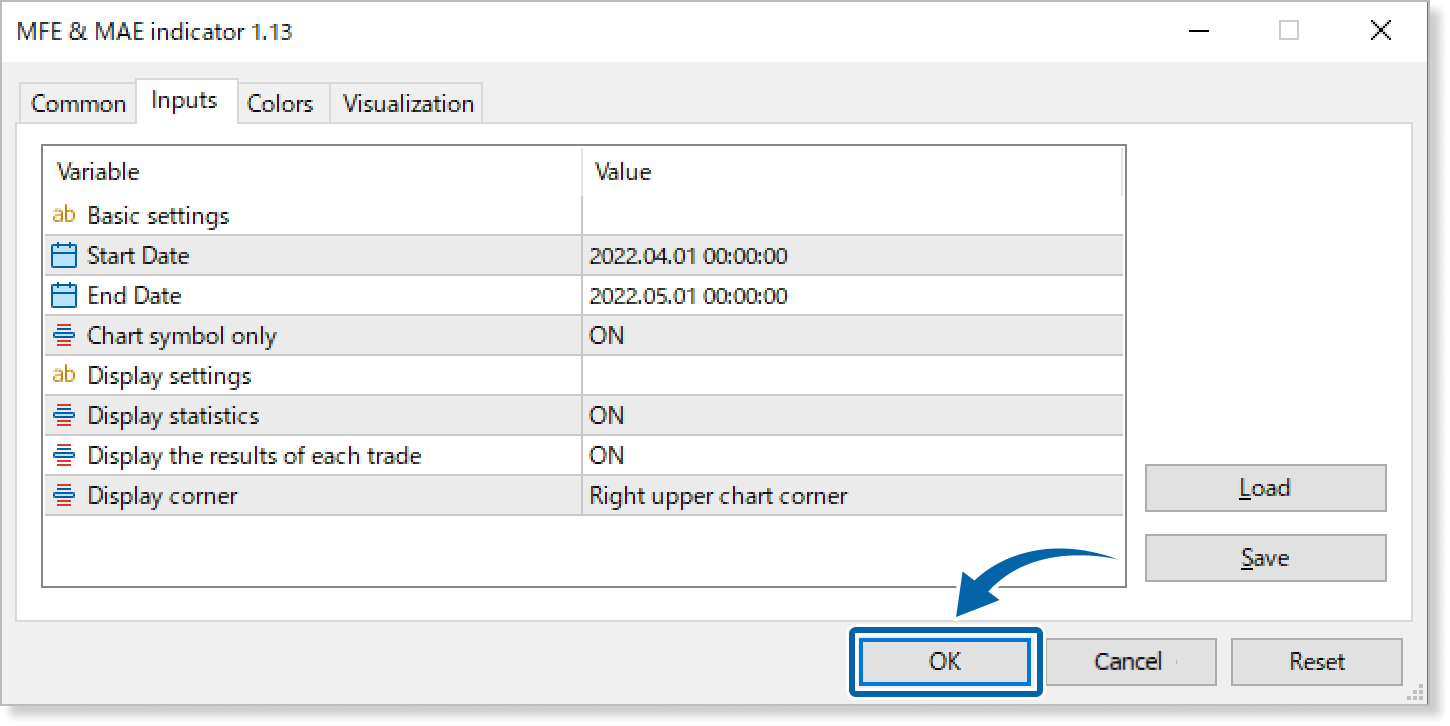Click the 'ab' icon next to Display settings

[x=64, y=375]
